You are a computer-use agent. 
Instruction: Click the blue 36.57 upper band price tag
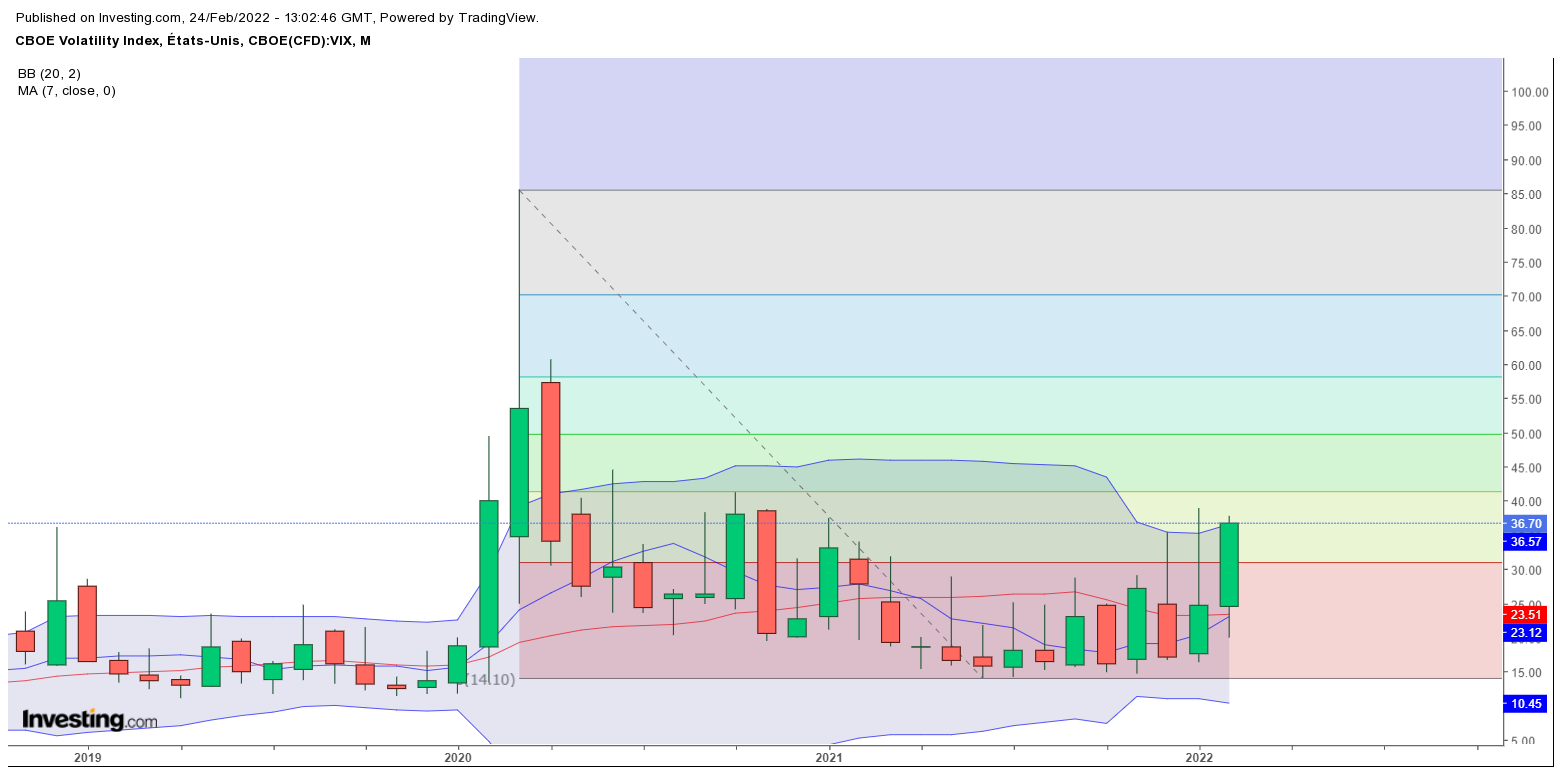[1526, 542]
